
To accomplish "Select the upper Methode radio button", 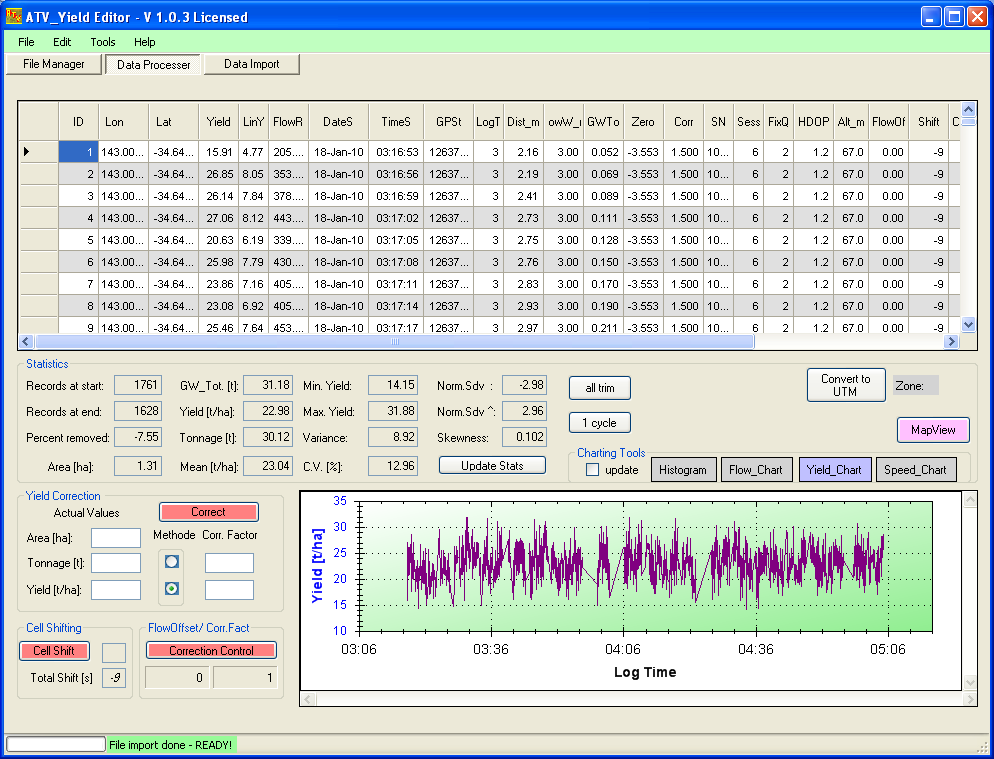I will [x=171, y=562].
